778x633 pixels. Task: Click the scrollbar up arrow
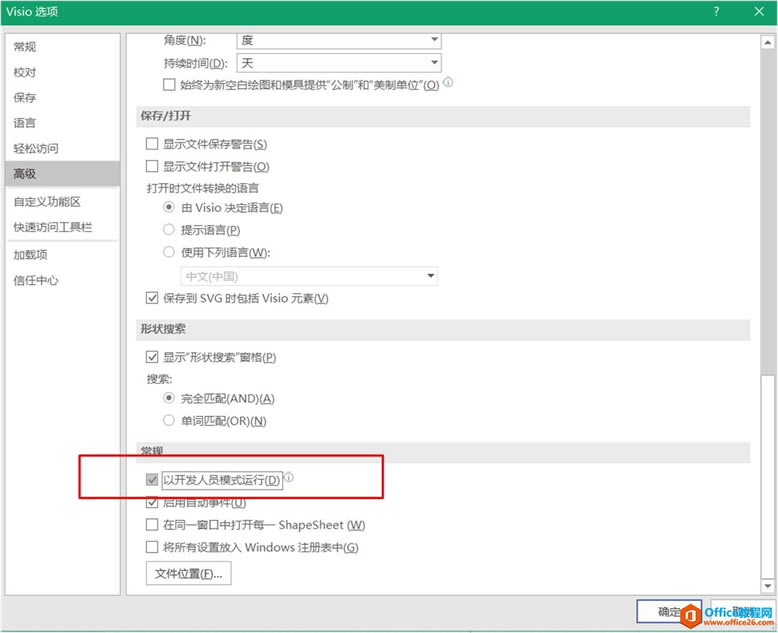point(768,43)
